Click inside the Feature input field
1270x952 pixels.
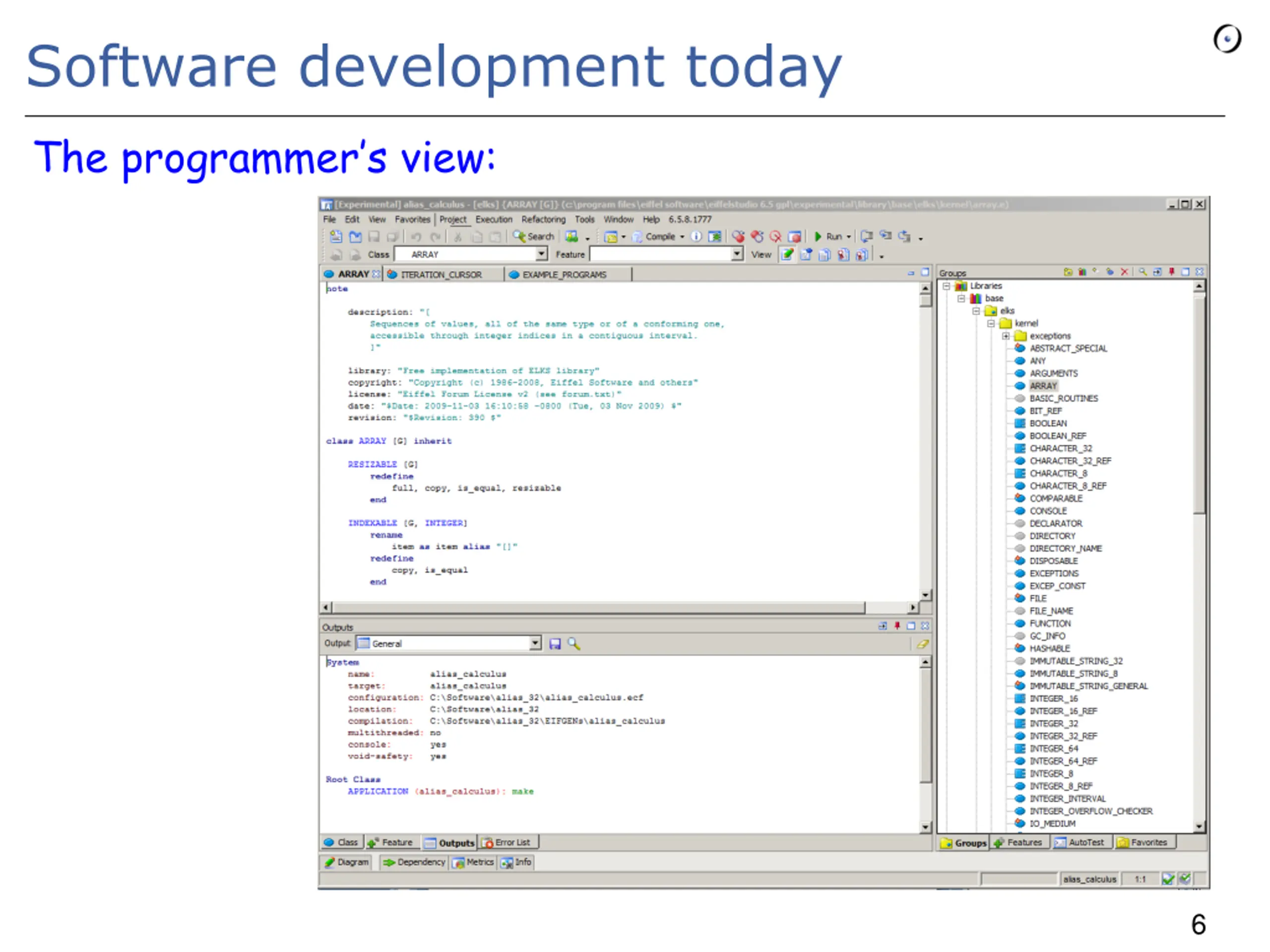point(661,254)
